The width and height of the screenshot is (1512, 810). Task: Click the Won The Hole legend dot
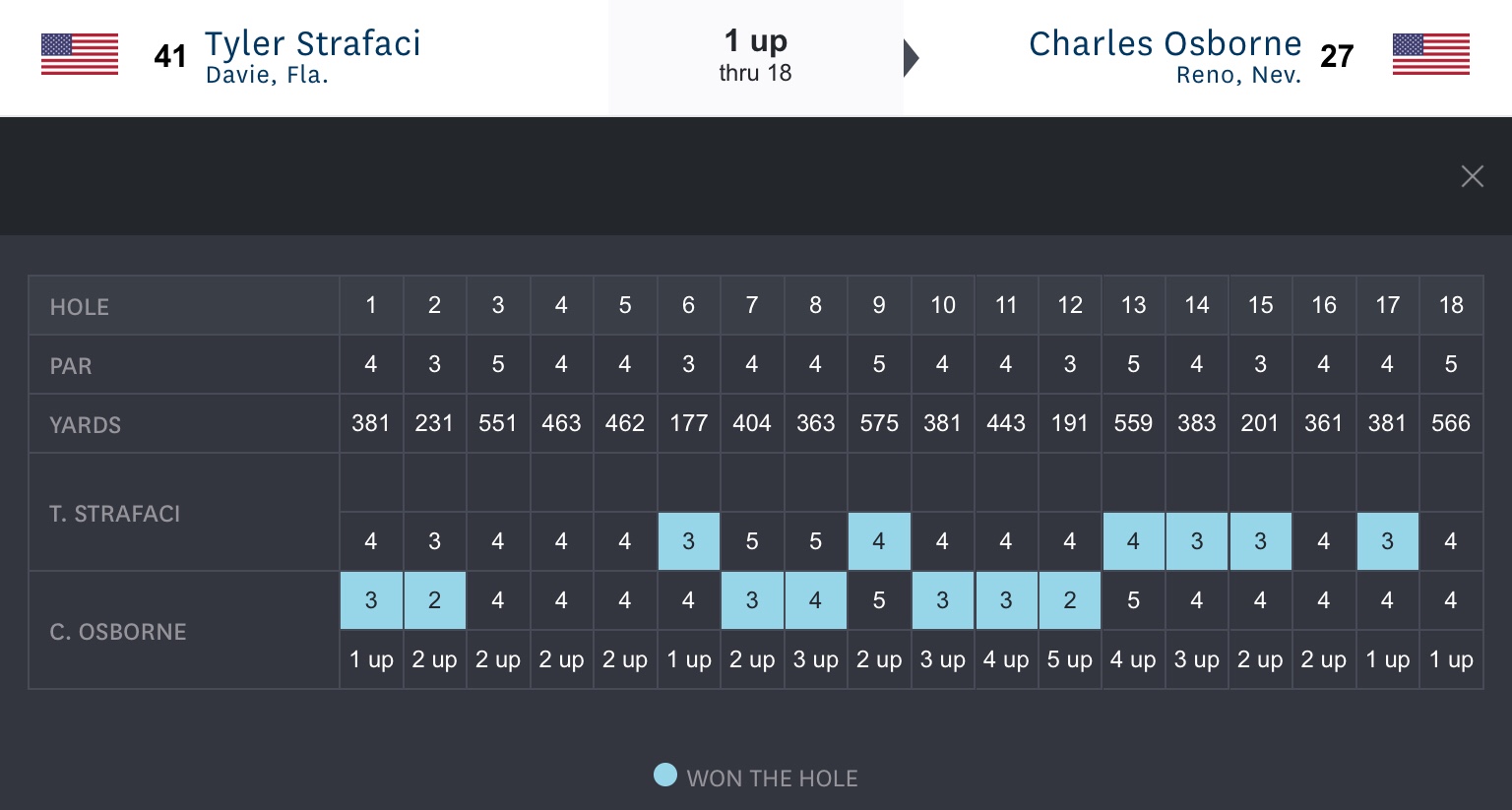[665, 776]
